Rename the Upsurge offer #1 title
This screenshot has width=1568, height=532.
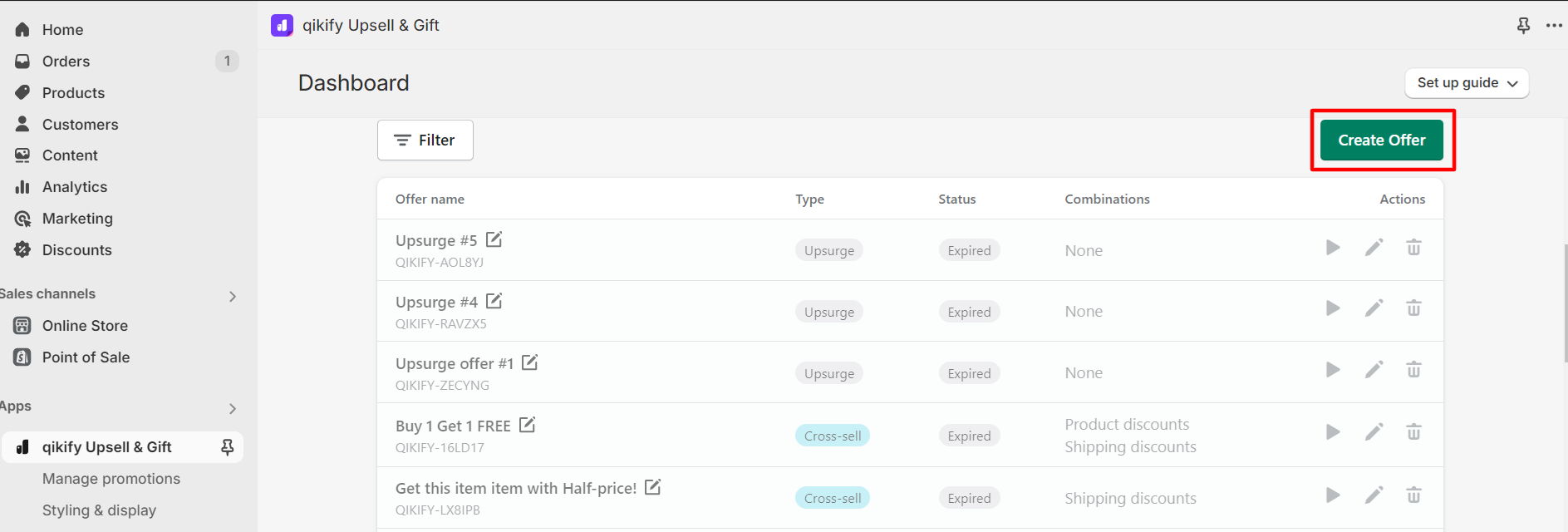click(x=529, y=362)
